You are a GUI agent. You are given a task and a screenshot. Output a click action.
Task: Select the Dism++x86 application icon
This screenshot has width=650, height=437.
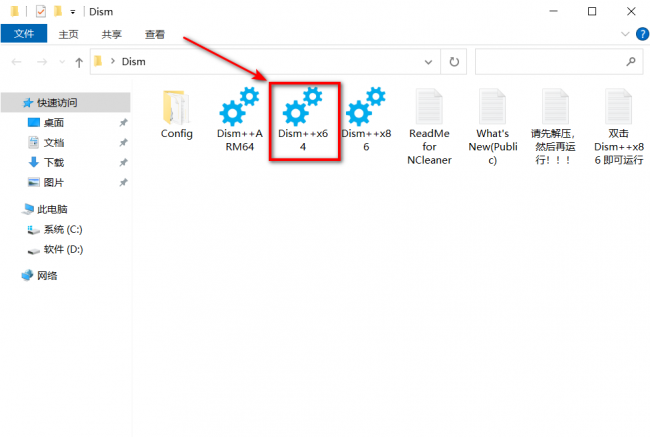coord(366,107)
